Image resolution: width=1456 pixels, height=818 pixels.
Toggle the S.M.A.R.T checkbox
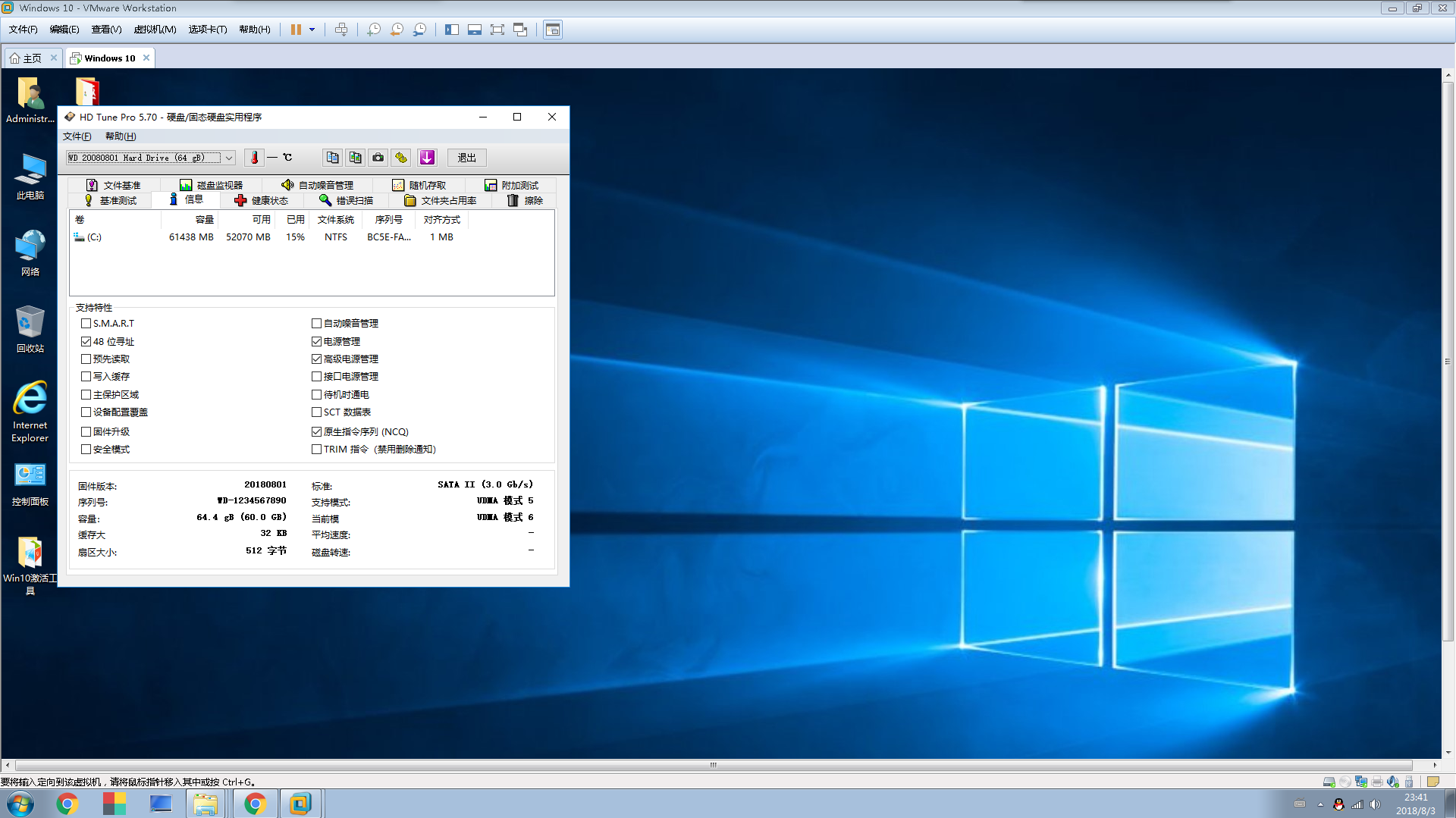click(x=86, y=324)
